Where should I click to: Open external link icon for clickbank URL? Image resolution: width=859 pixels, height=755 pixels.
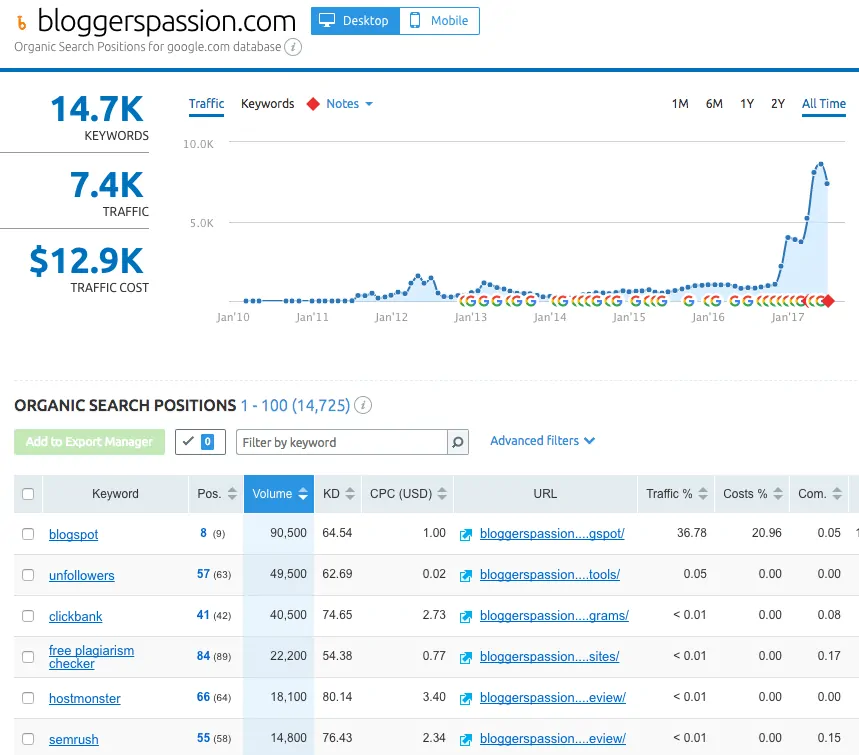tap(465, 616)
